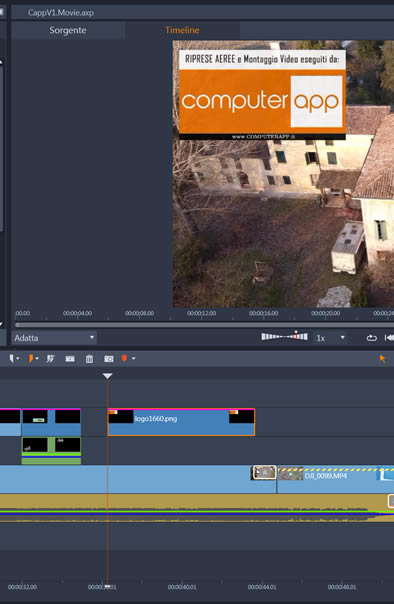394x604 pixels.
Task: Click 00:00:16.00 on the preview ruler
Action: click(263, 313)
